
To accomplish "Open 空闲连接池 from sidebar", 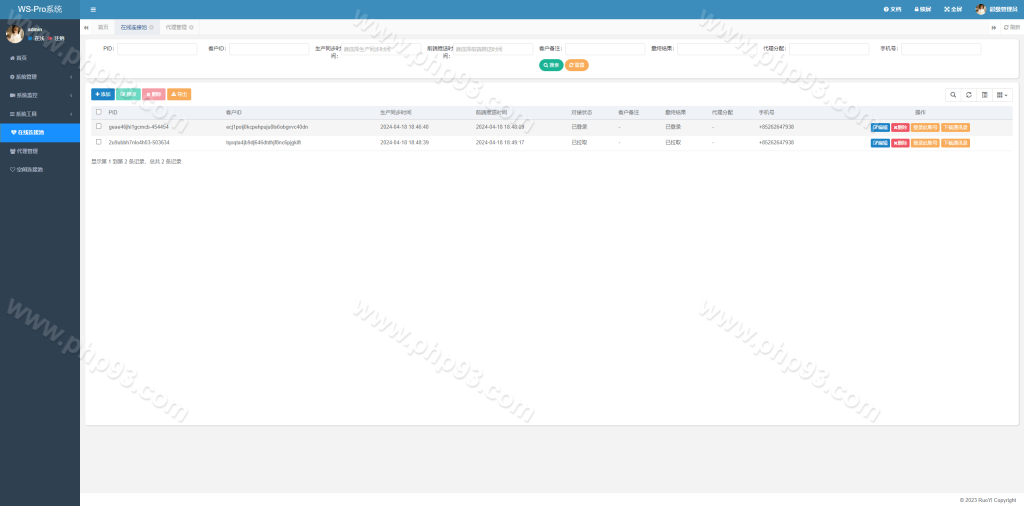I will click(30, 169).
